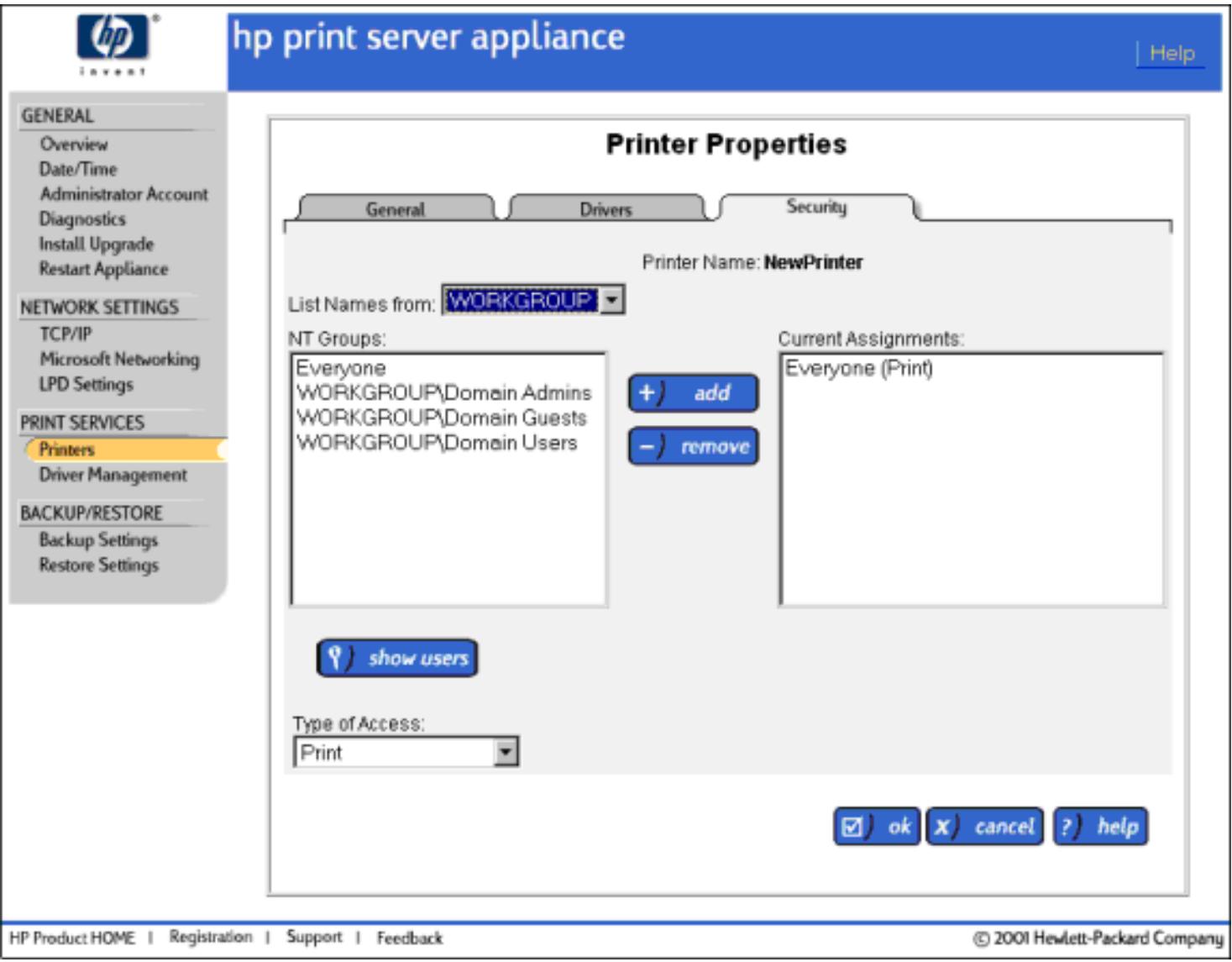Click the PRINT SERVICES section heading

(x=82, y=423)
